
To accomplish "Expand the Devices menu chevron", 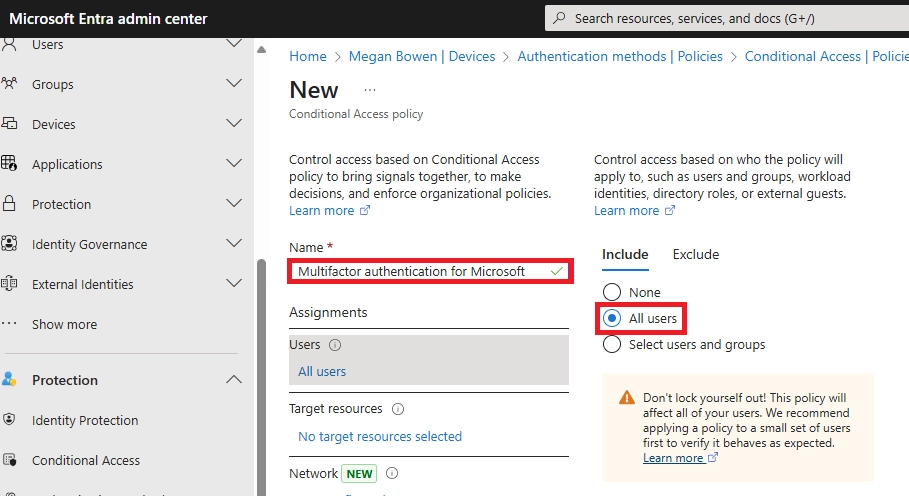I will point(234,123).
